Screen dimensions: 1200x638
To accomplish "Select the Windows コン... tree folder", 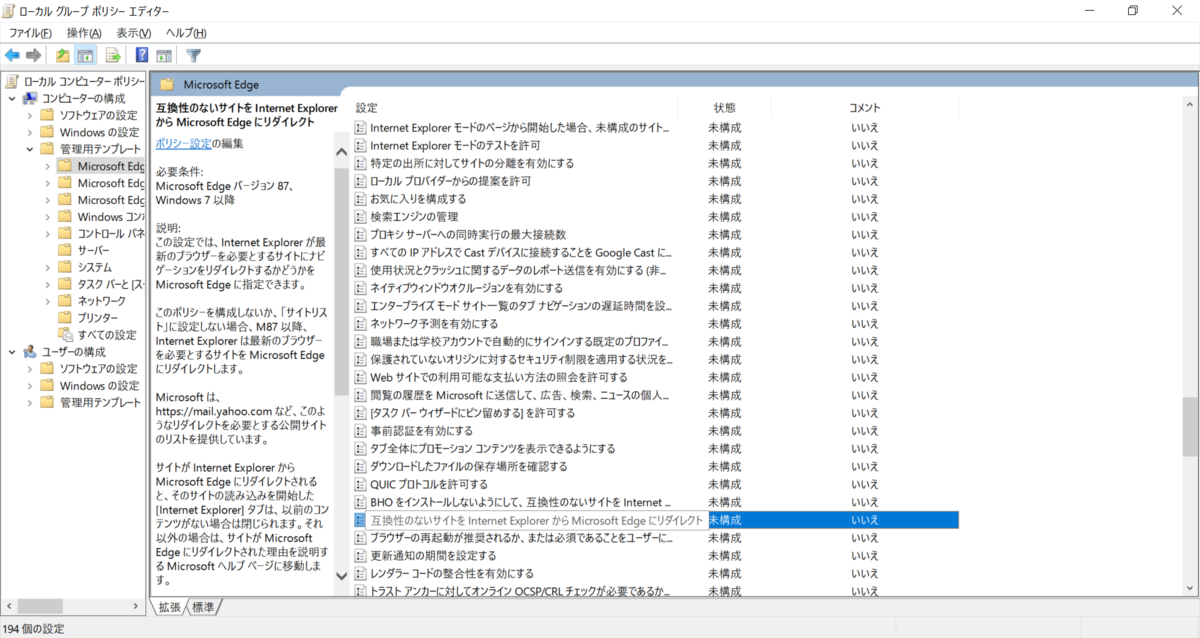I will (x=111, y=216).
